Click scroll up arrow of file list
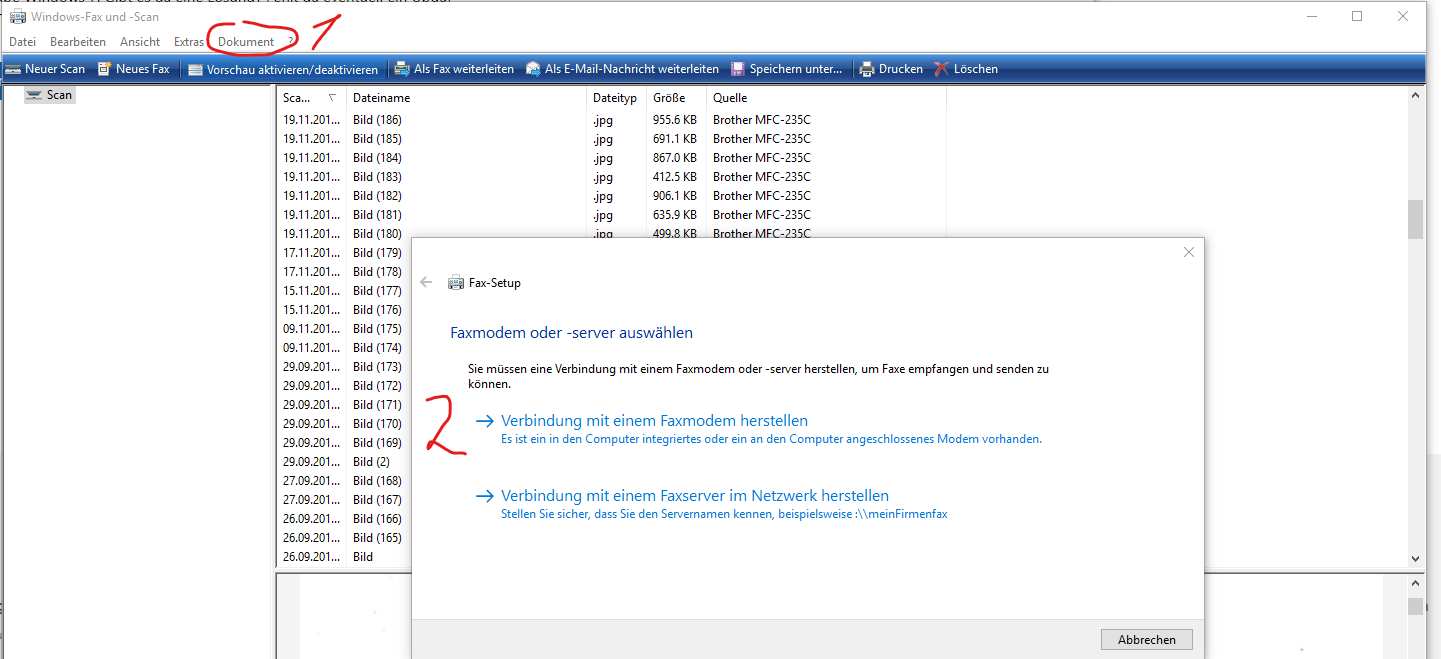 coord(1415,95)
